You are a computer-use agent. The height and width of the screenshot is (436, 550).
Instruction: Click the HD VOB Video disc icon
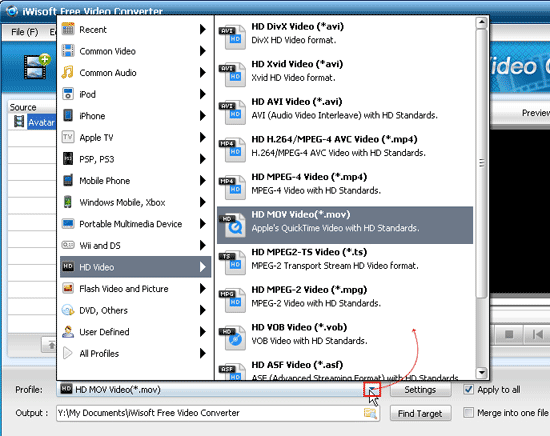(x=232, y=337)
